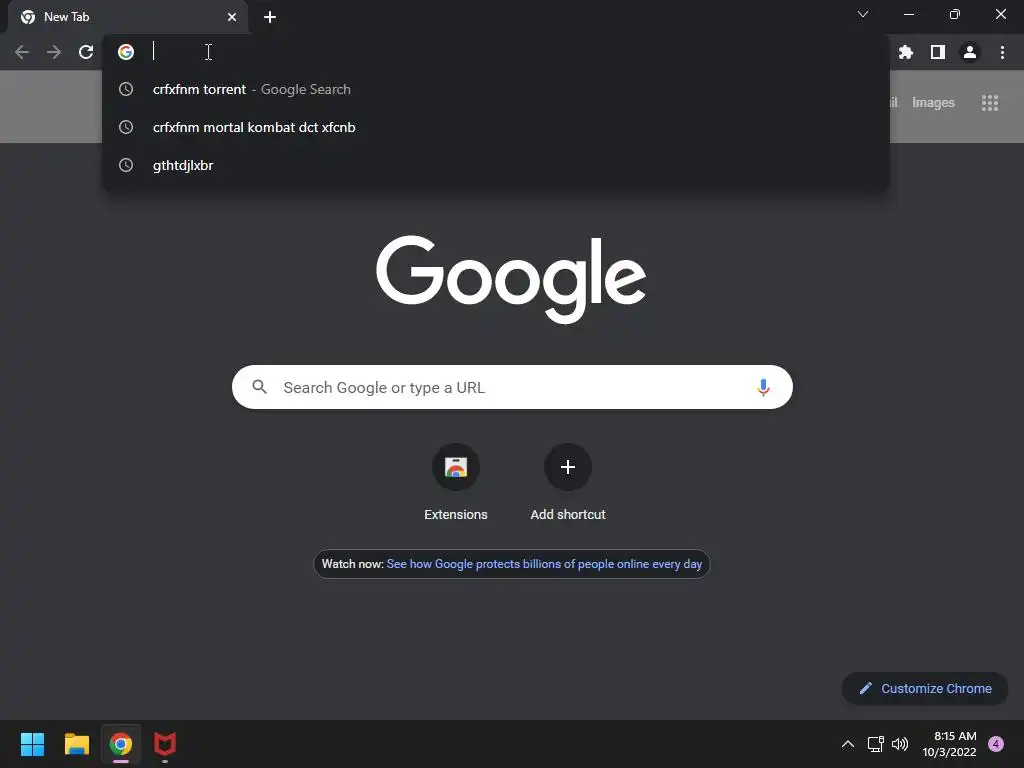Open the Google apps grid

point(989,103)
